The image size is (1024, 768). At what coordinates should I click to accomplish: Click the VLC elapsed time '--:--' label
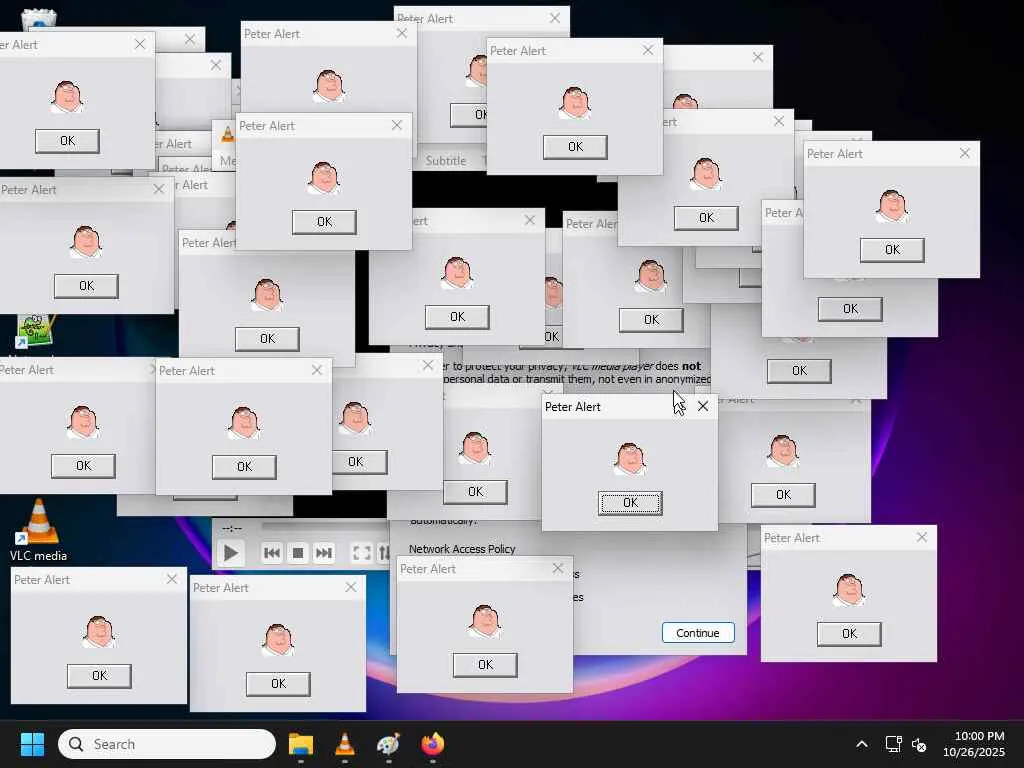pyautogui.click(x=232, y=528)
